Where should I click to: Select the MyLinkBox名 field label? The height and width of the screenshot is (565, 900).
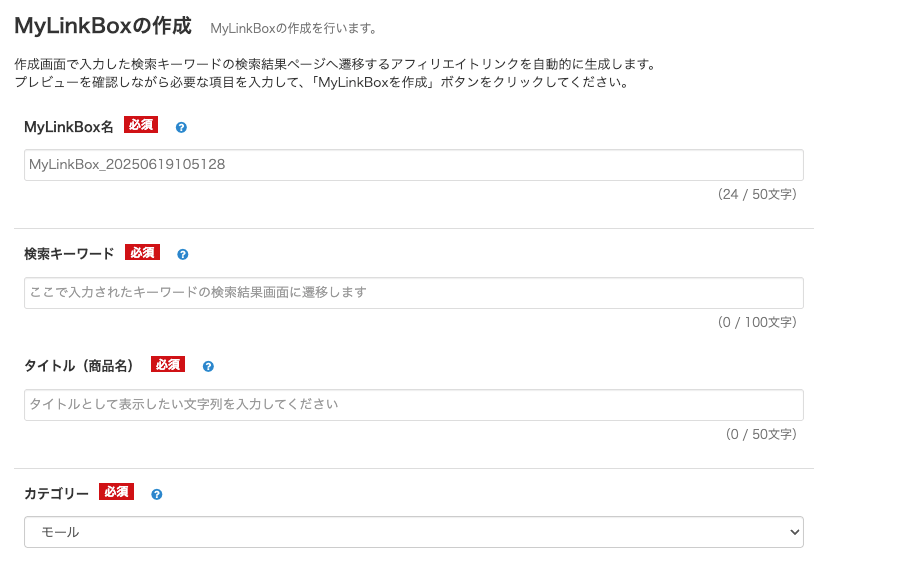69,127
